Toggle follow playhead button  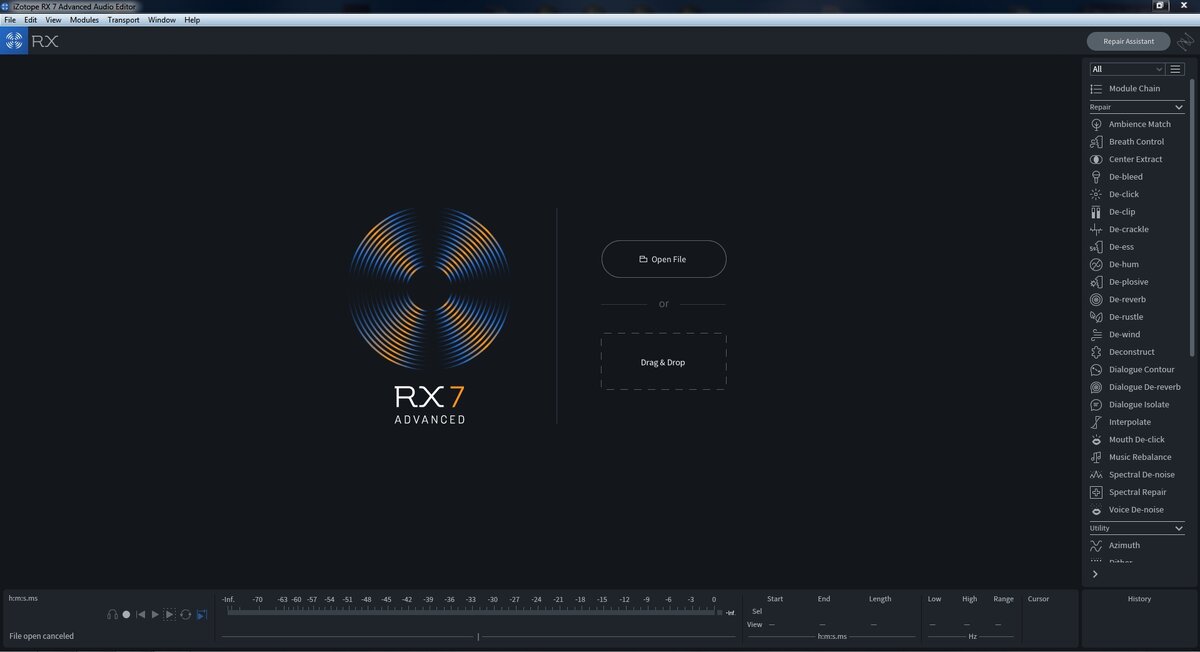[201, 614]
